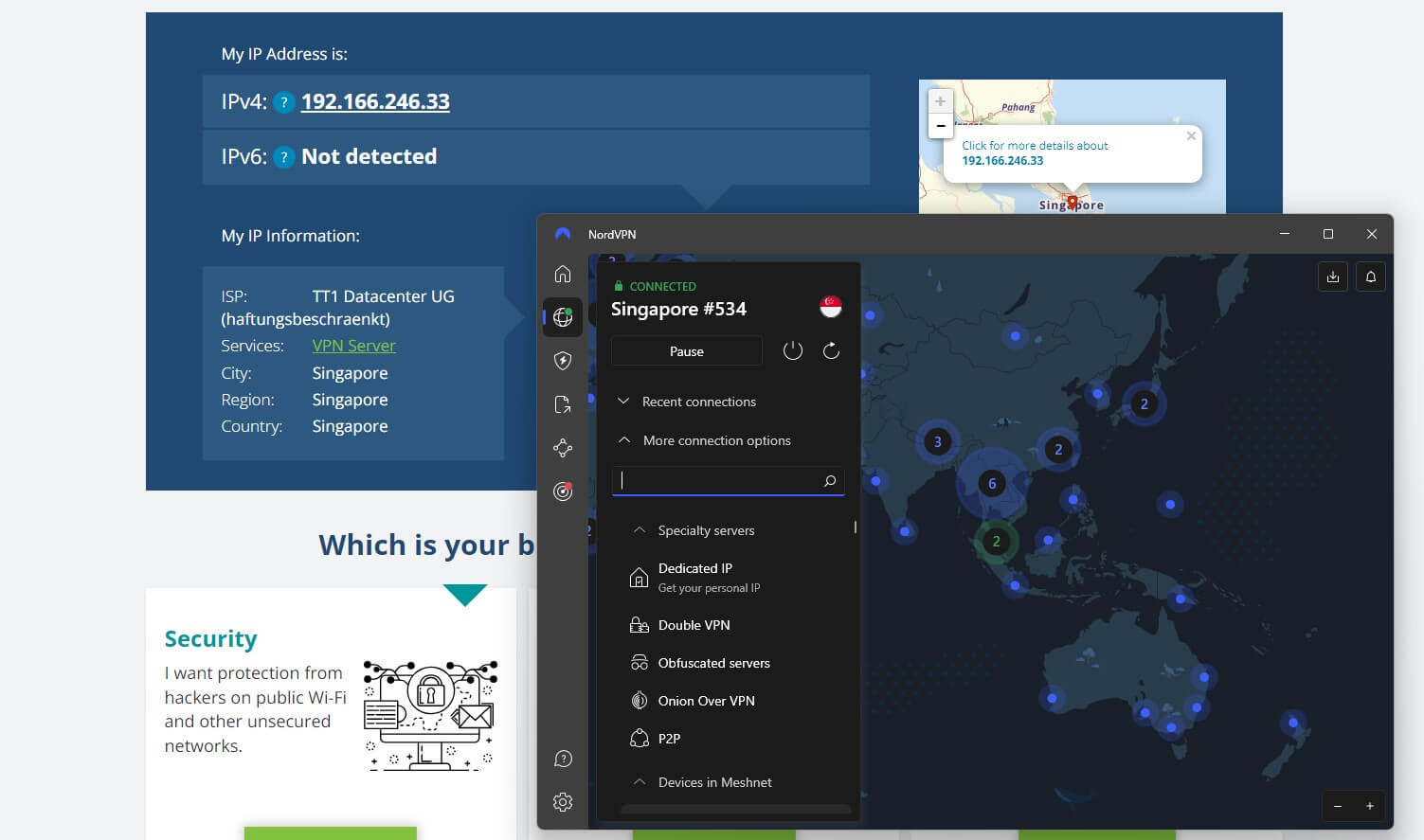Click the P2P icon
Viewport: 1424px width, 840px height.
[640, 739]
